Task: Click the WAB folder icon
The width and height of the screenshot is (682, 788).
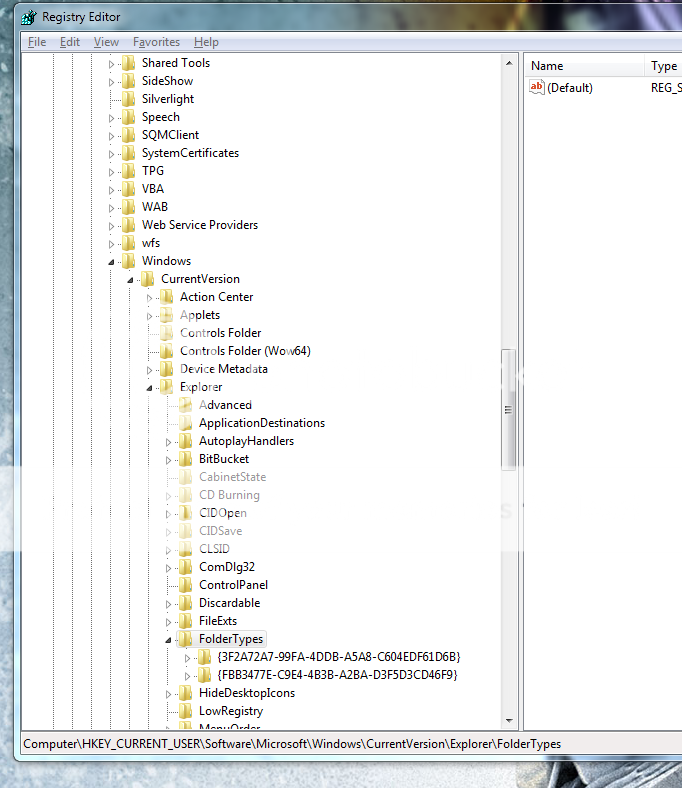Action: 129,208
